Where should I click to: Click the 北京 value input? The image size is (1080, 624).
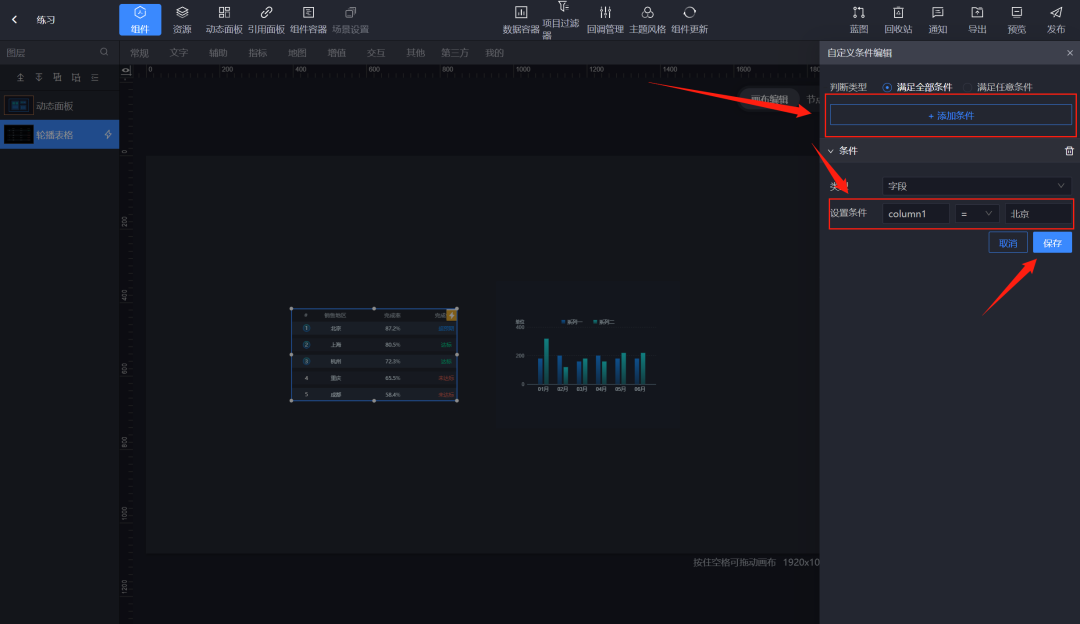point(1038,214)
